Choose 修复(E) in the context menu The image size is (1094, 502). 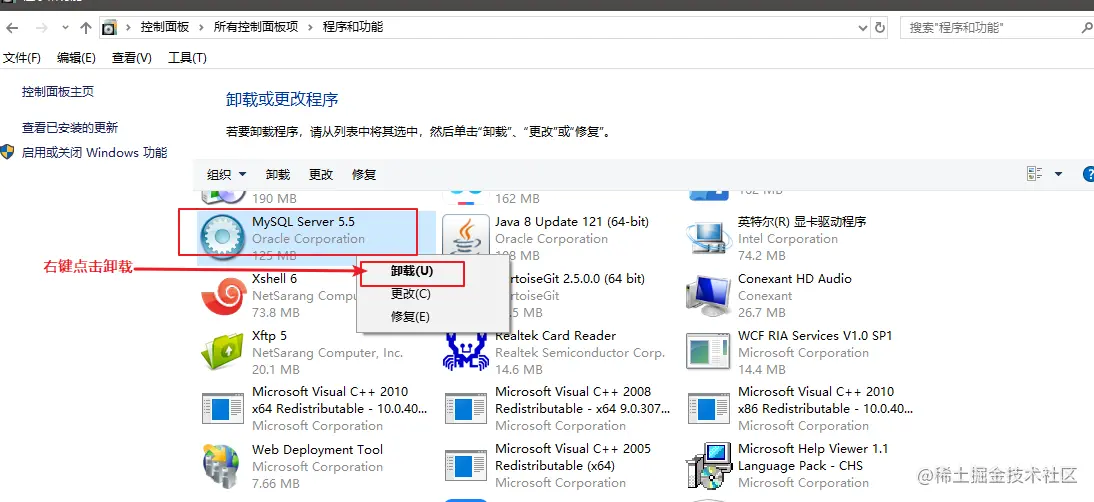pyautogui.click(x=410, y=317)
